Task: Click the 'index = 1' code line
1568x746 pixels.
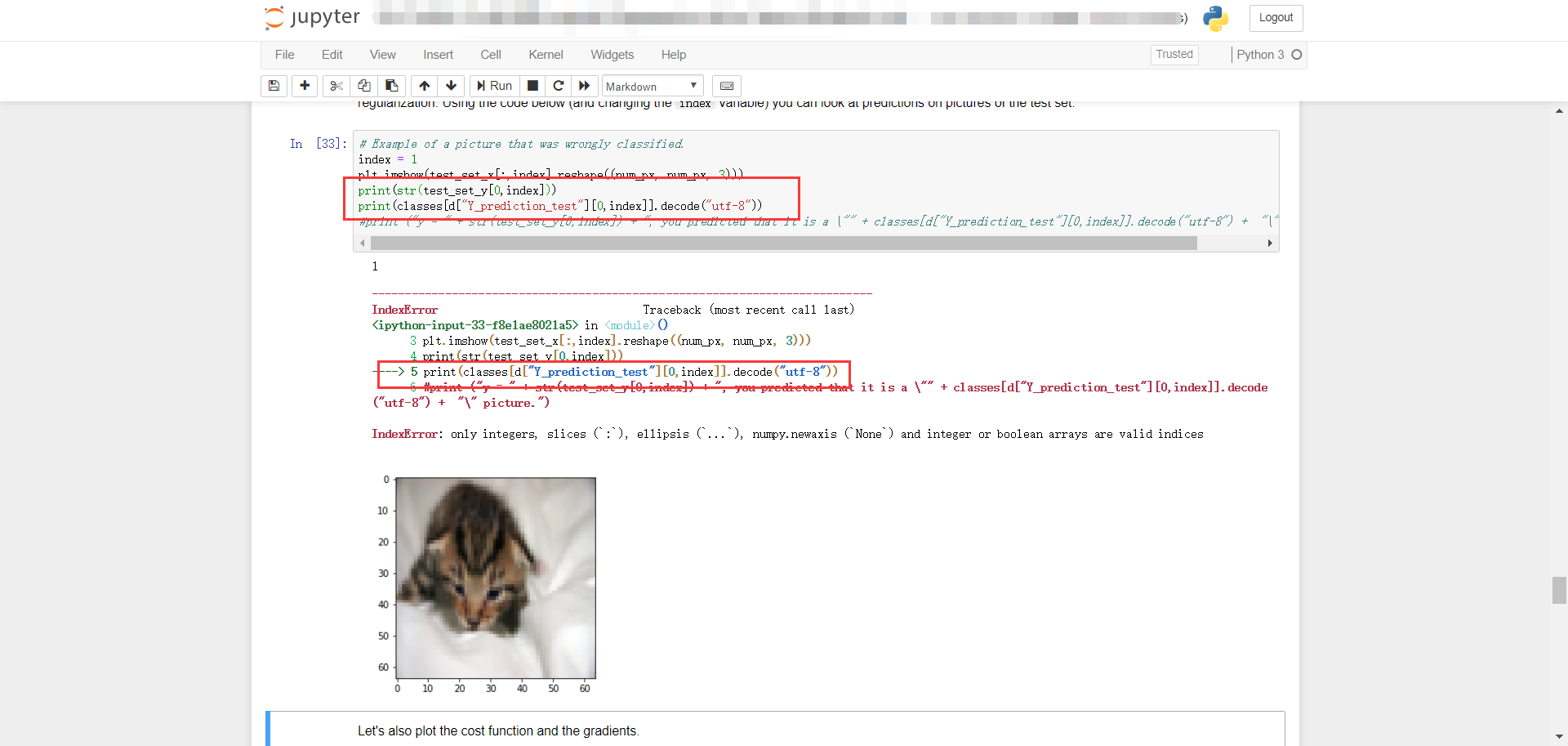Action: (x=388, y=159)
